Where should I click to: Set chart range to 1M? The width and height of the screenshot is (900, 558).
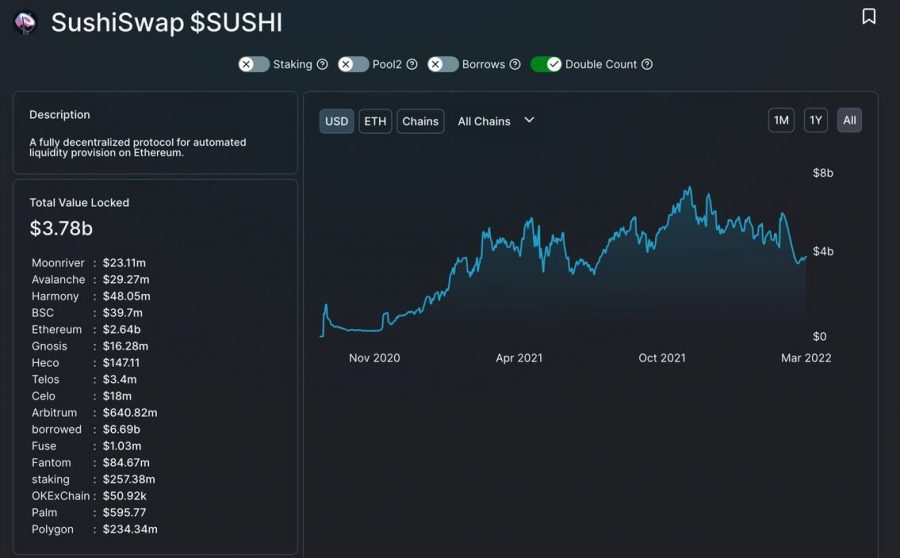pos(781,120)
